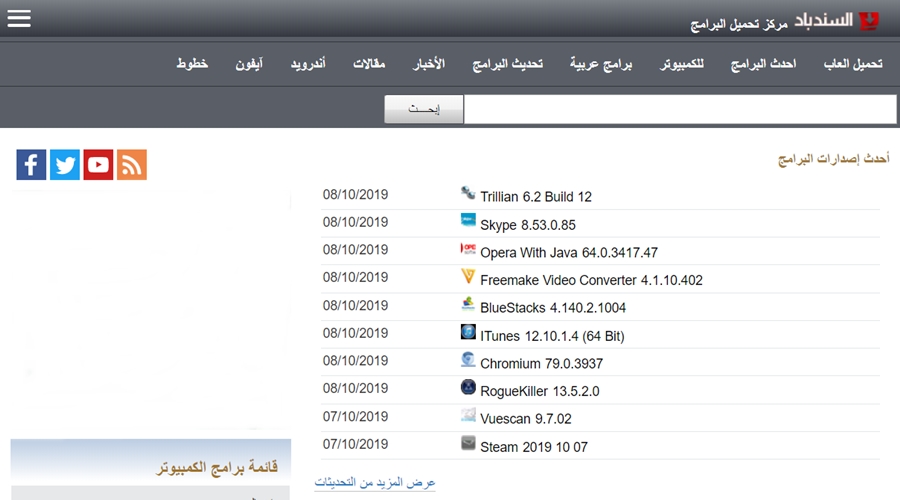Click أحدث إصدارات البرامج heading
The image size is (900, 500).
[x=833, y=158]
